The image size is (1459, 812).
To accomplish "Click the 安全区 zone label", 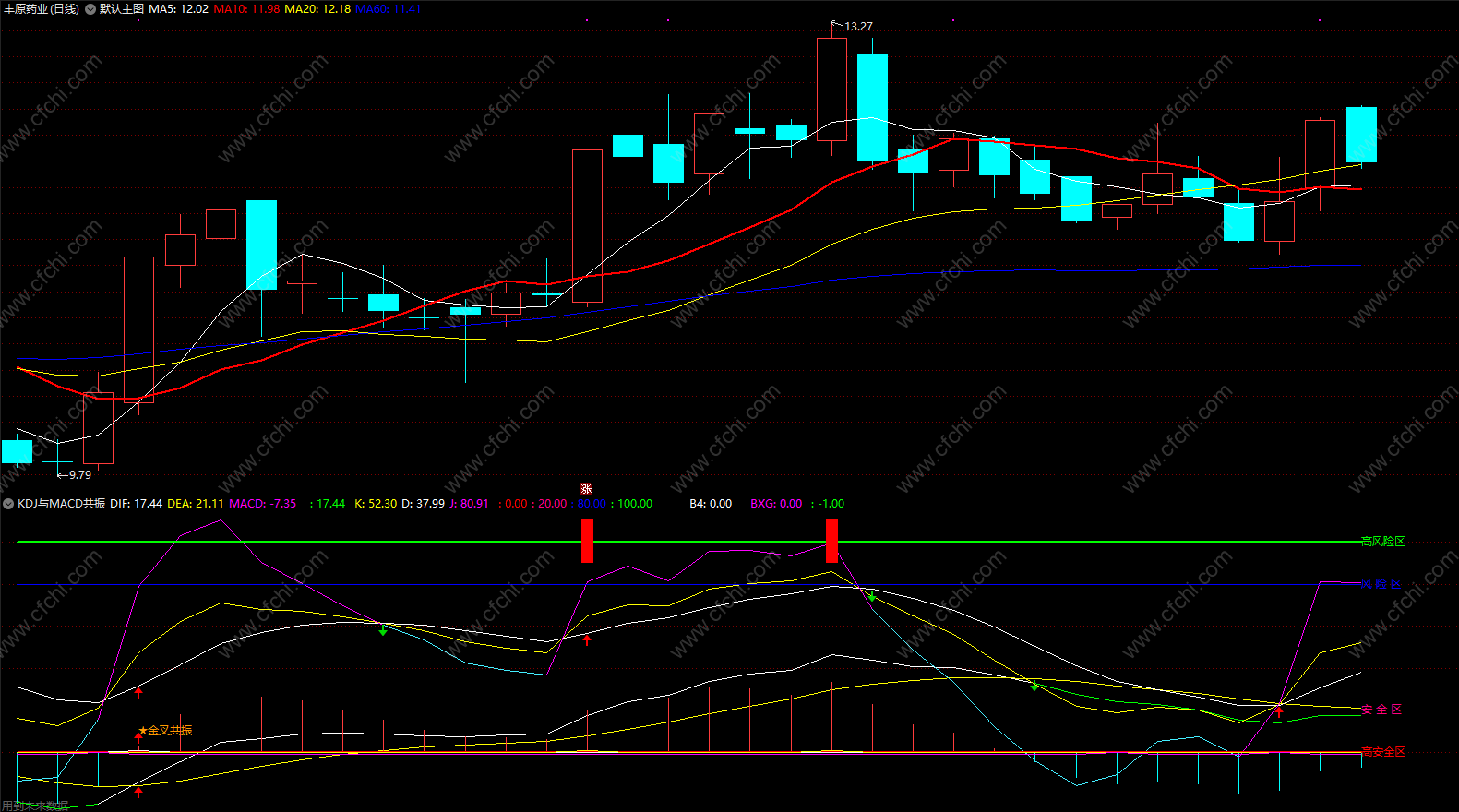I will pyautogui.click(x=1381, y=710).
